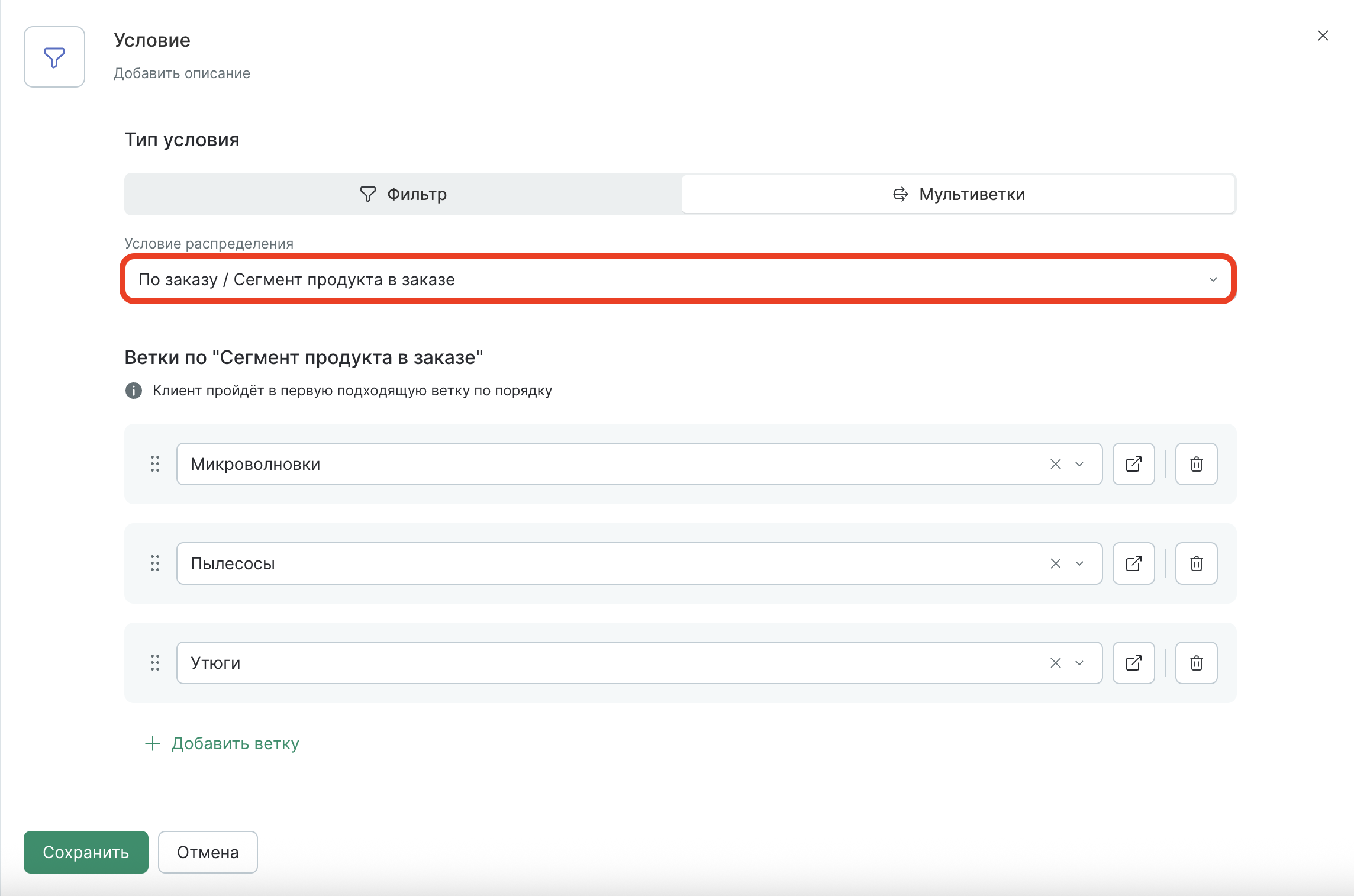
Task: Click the info icon near branch order hint
Action: (x=134, y=391)
